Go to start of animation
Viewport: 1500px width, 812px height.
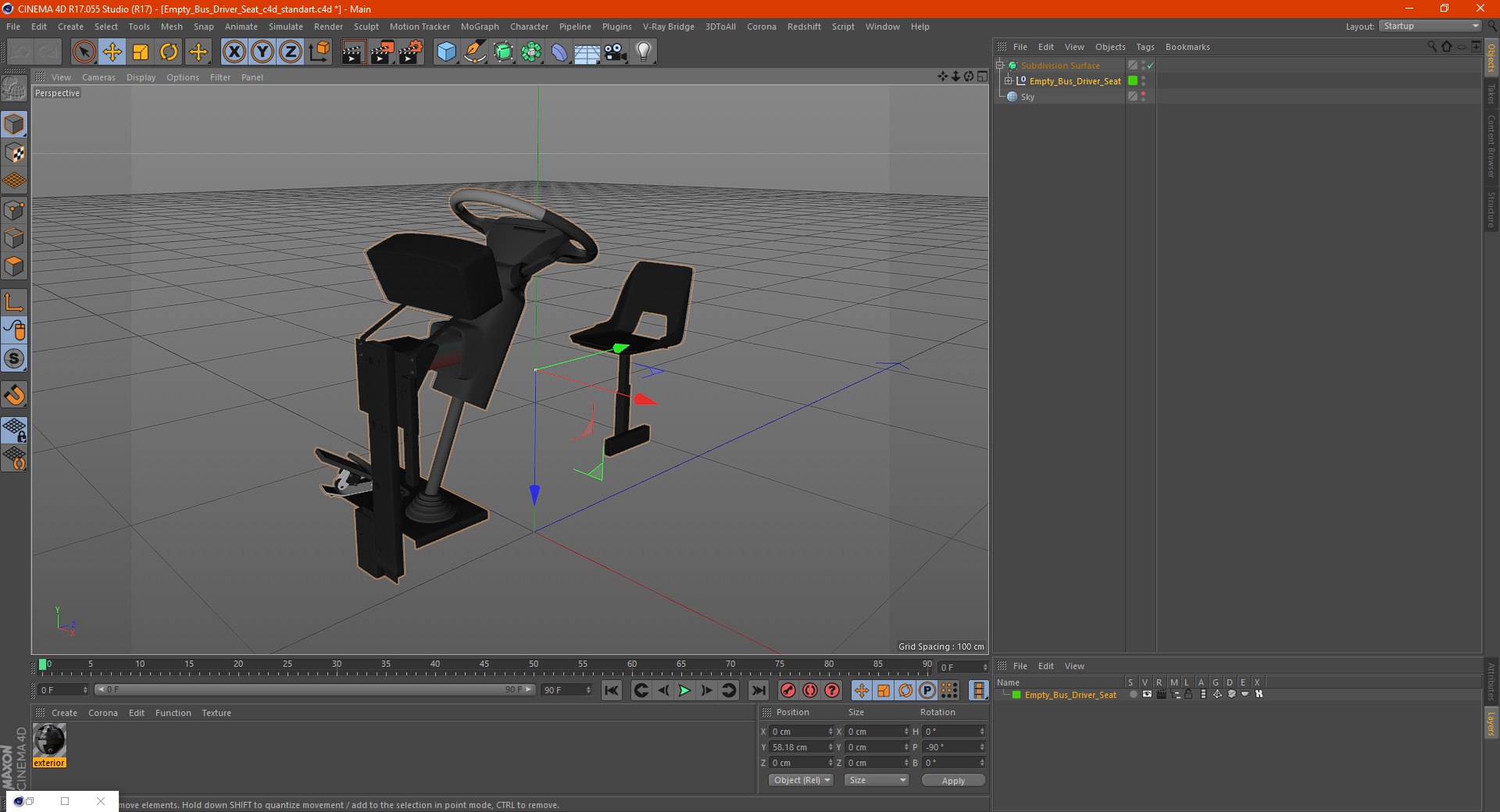click(x=612, y=690)
